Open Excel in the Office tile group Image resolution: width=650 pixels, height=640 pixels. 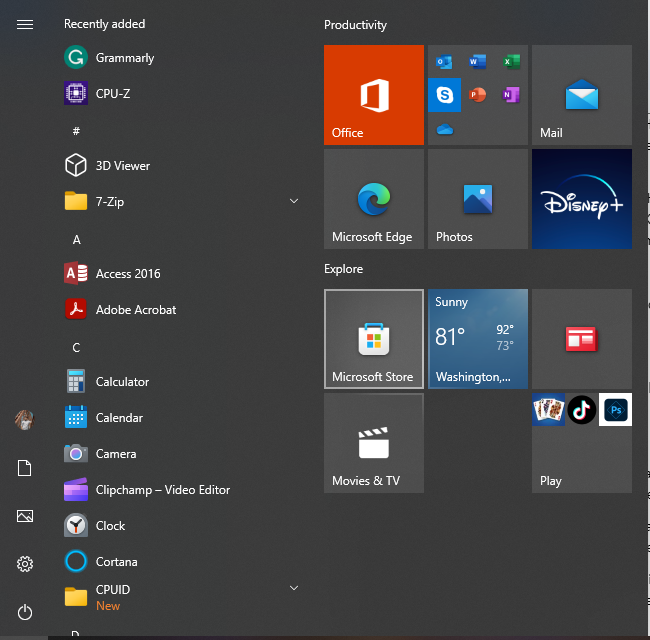pos(511,62)
